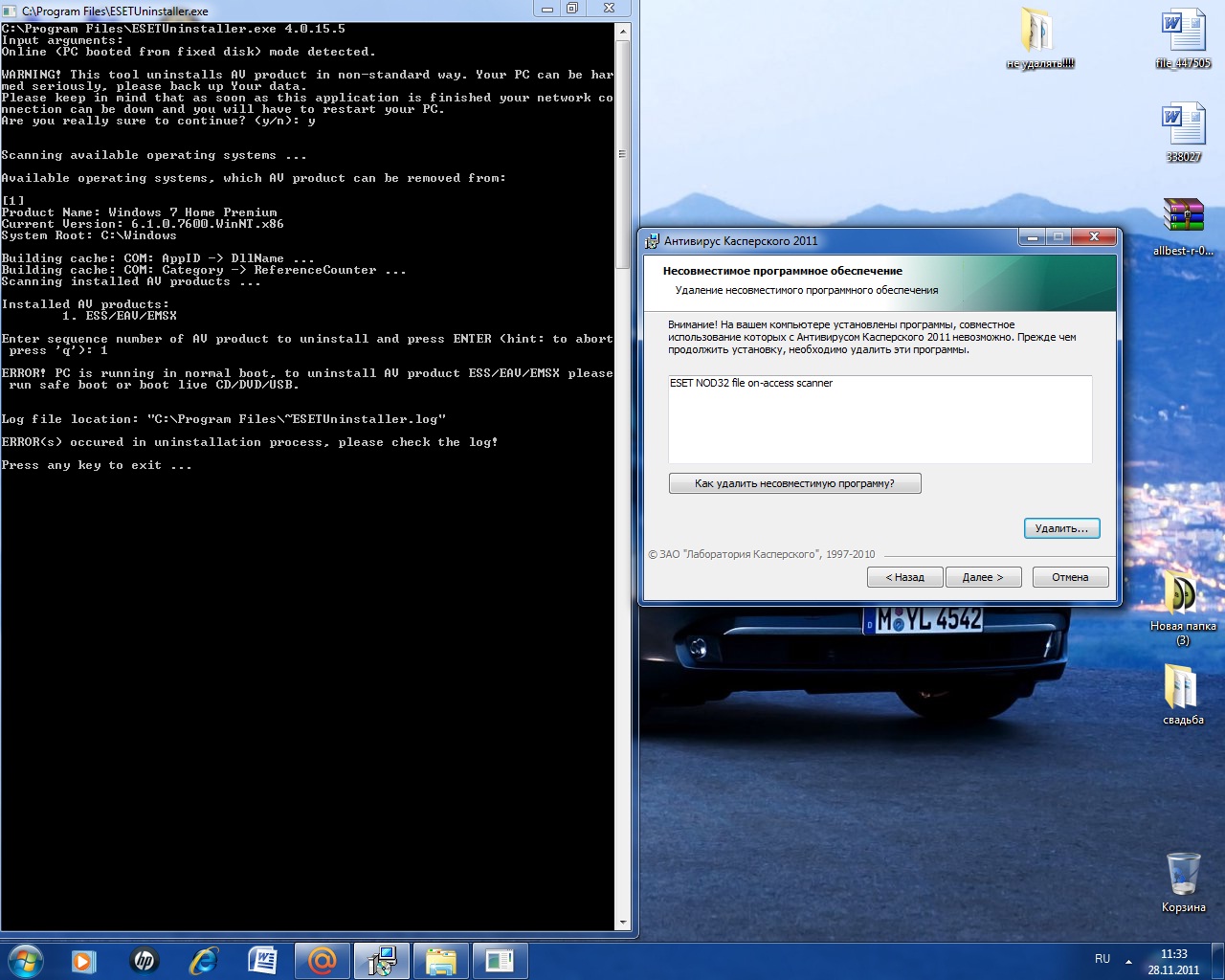Close the Kaspersky 2011 installer window

(x=1093, y=236)
